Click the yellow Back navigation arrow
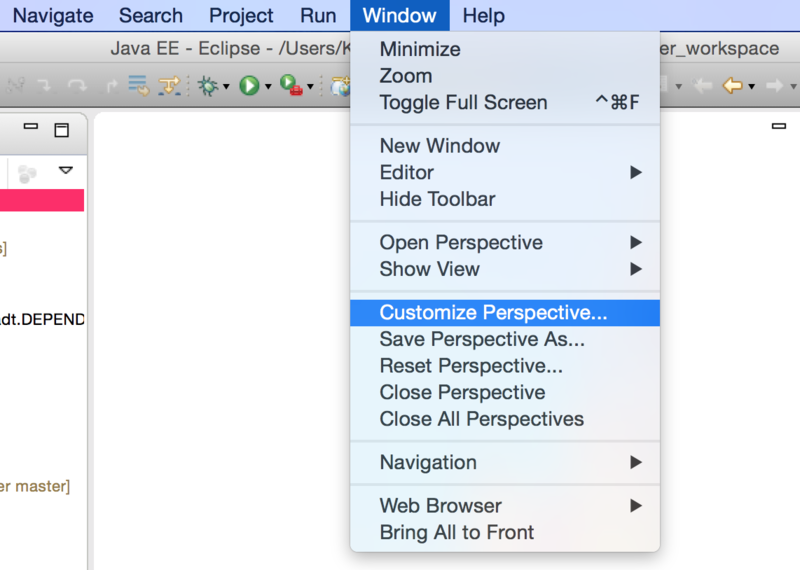Image resolution: width=800 pixels, height=570 pixels. click(732, 87)
